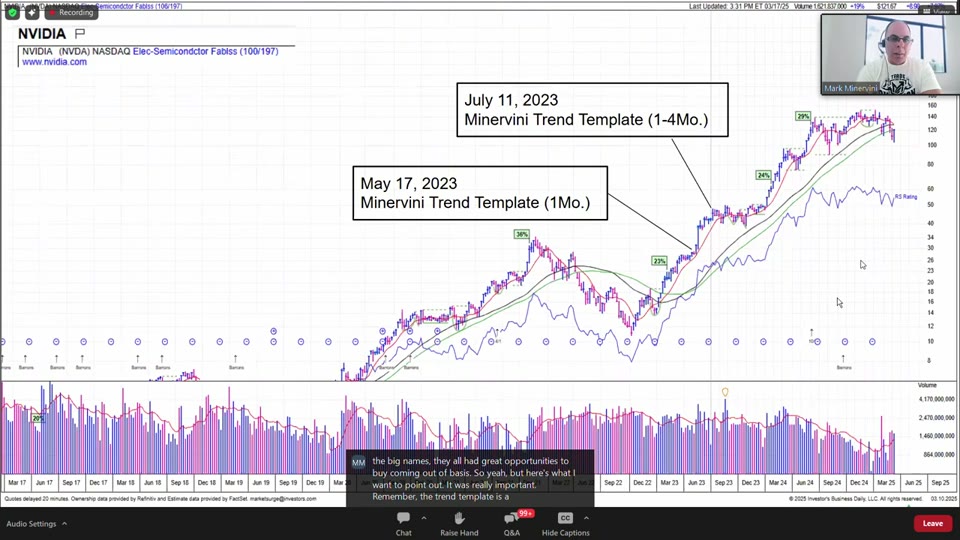Click the July 11, 2023 annotation box
The image size is (960, 540).
(x=592, y=110)
